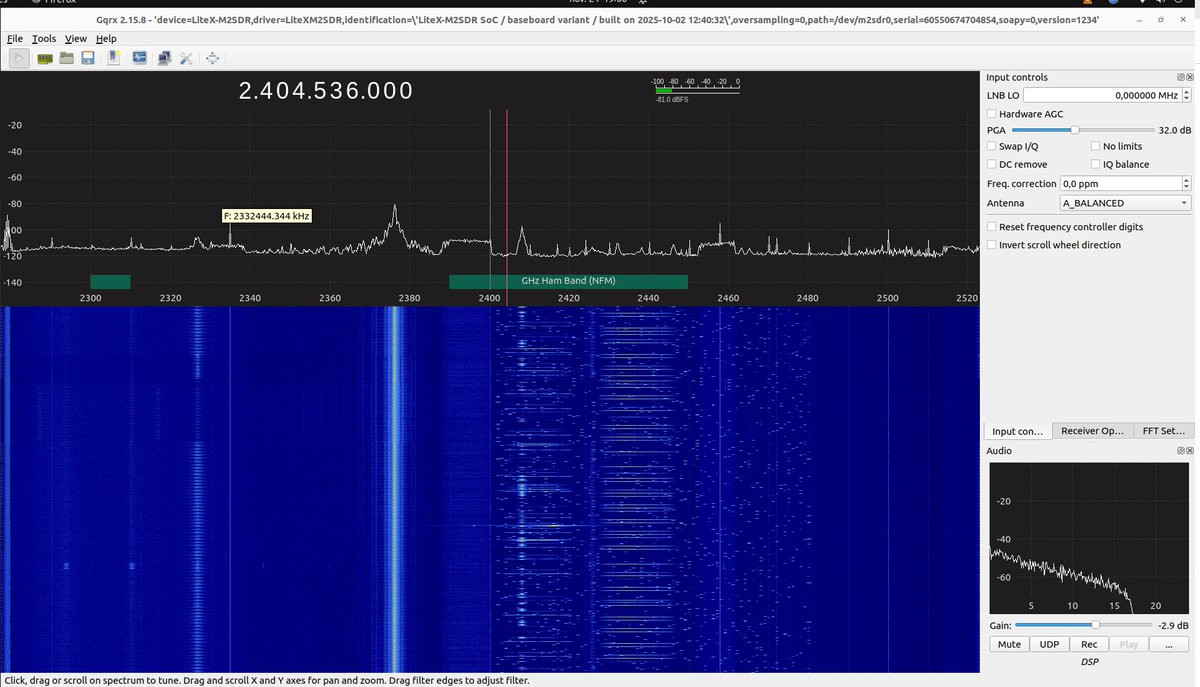Click the -2.9 dB gain value

point(1174,624)
